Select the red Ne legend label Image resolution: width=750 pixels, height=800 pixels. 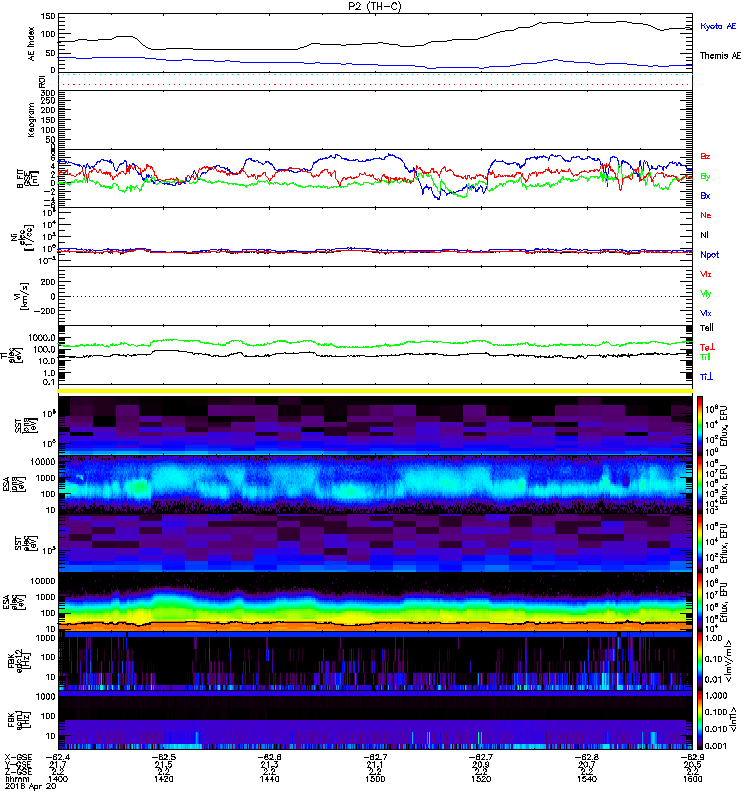tap(706, 215)
